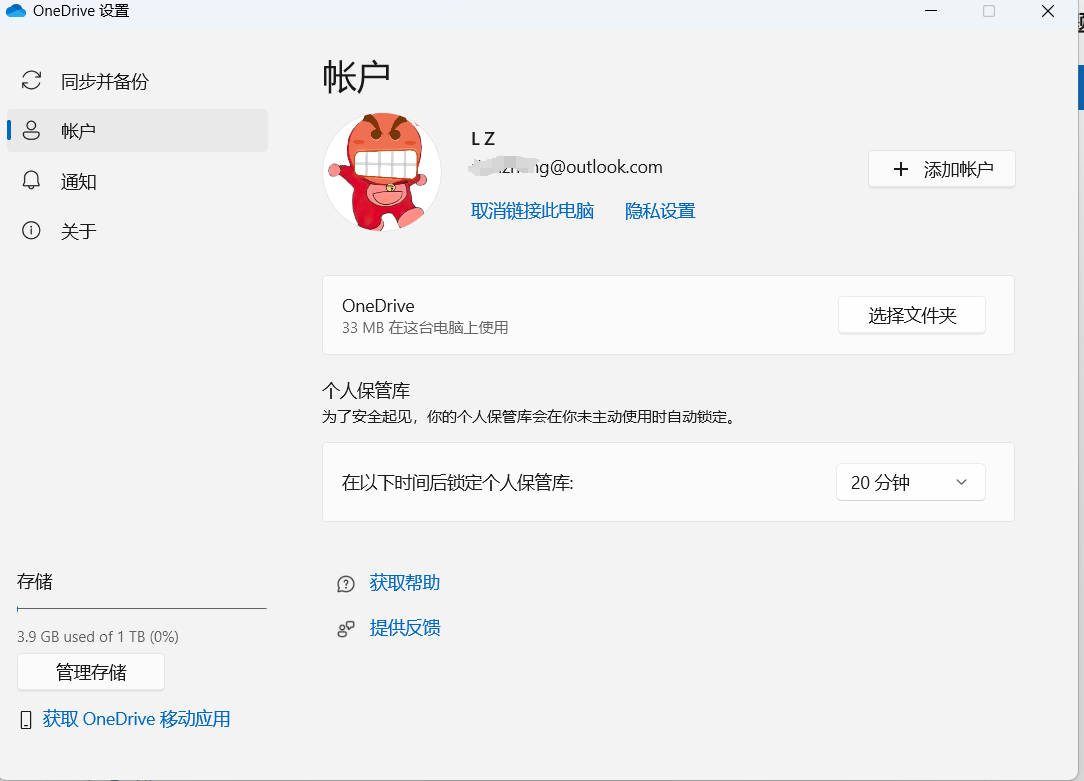Click the person icon next to 帐户
The width and height of the screenshot is (1084, 781).
click(31, 131)
